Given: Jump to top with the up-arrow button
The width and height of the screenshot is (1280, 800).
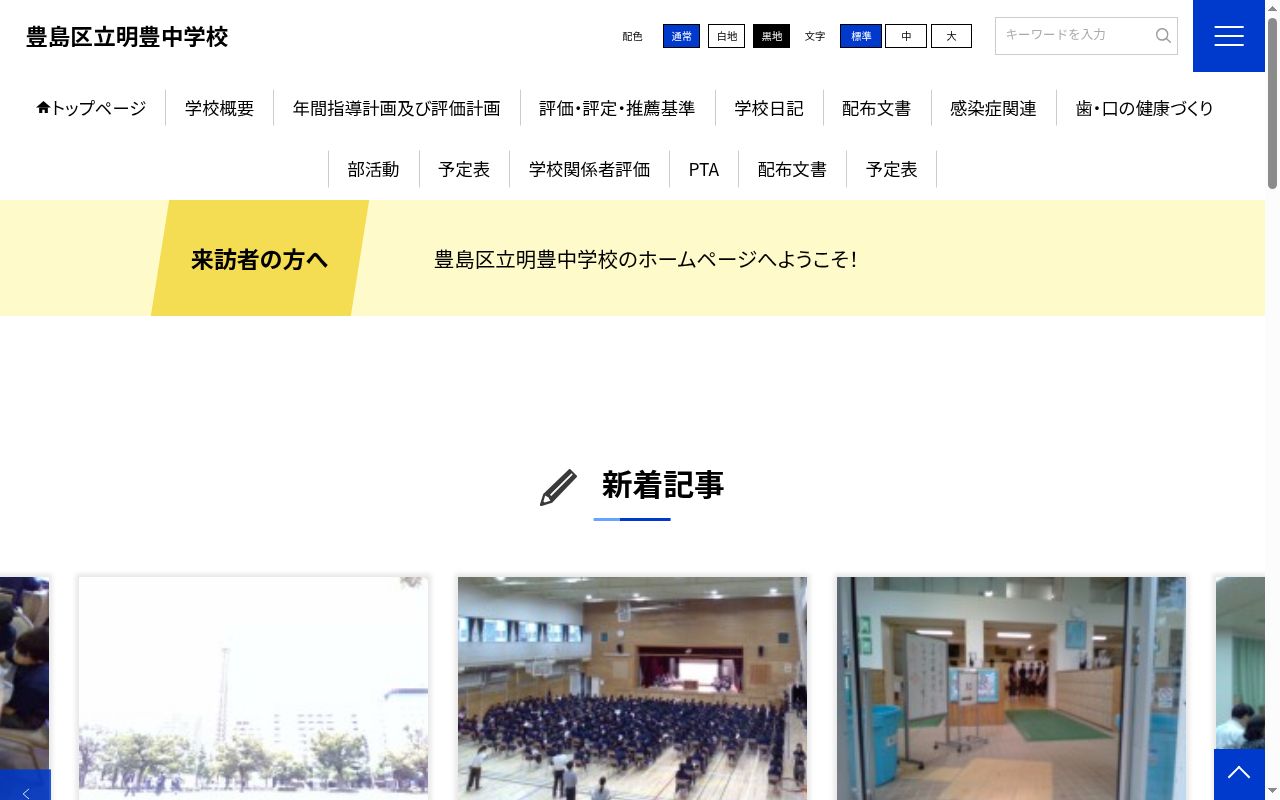Looking at the screenshot, I should pos(1239,774).
